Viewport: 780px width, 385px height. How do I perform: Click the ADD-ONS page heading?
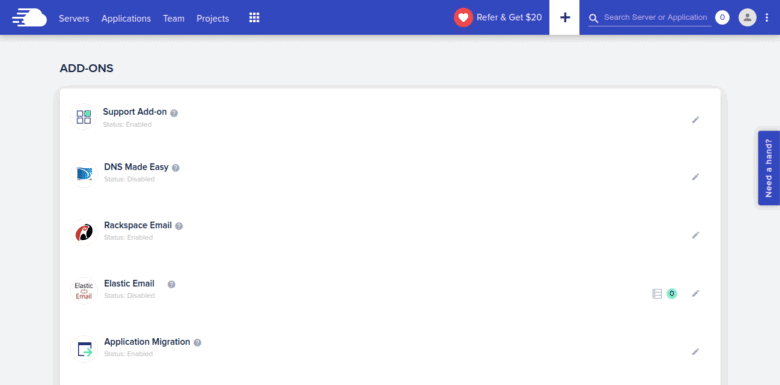[87, 68]
